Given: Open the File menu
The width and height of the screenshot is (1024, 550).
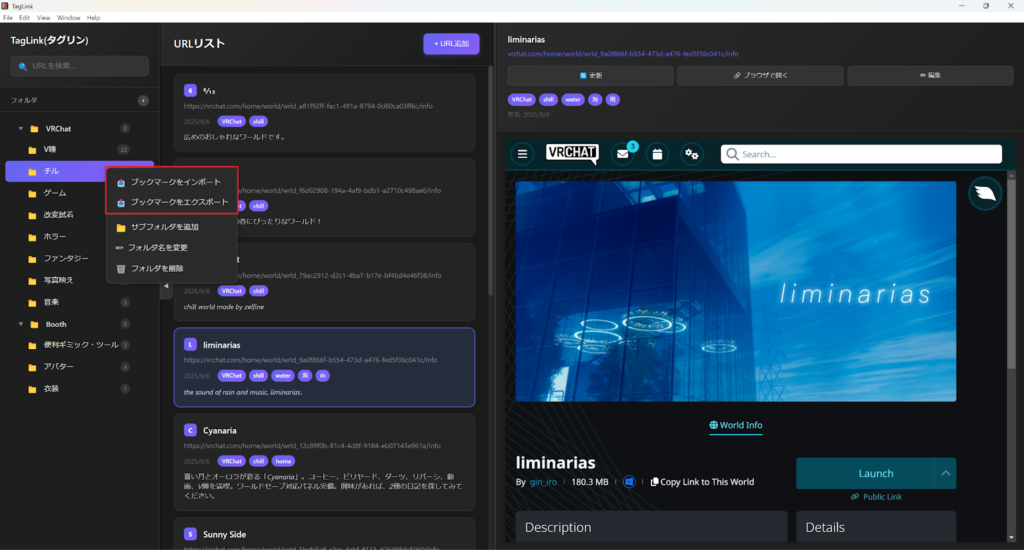Looking at the screenshot, I should point(8,18).
